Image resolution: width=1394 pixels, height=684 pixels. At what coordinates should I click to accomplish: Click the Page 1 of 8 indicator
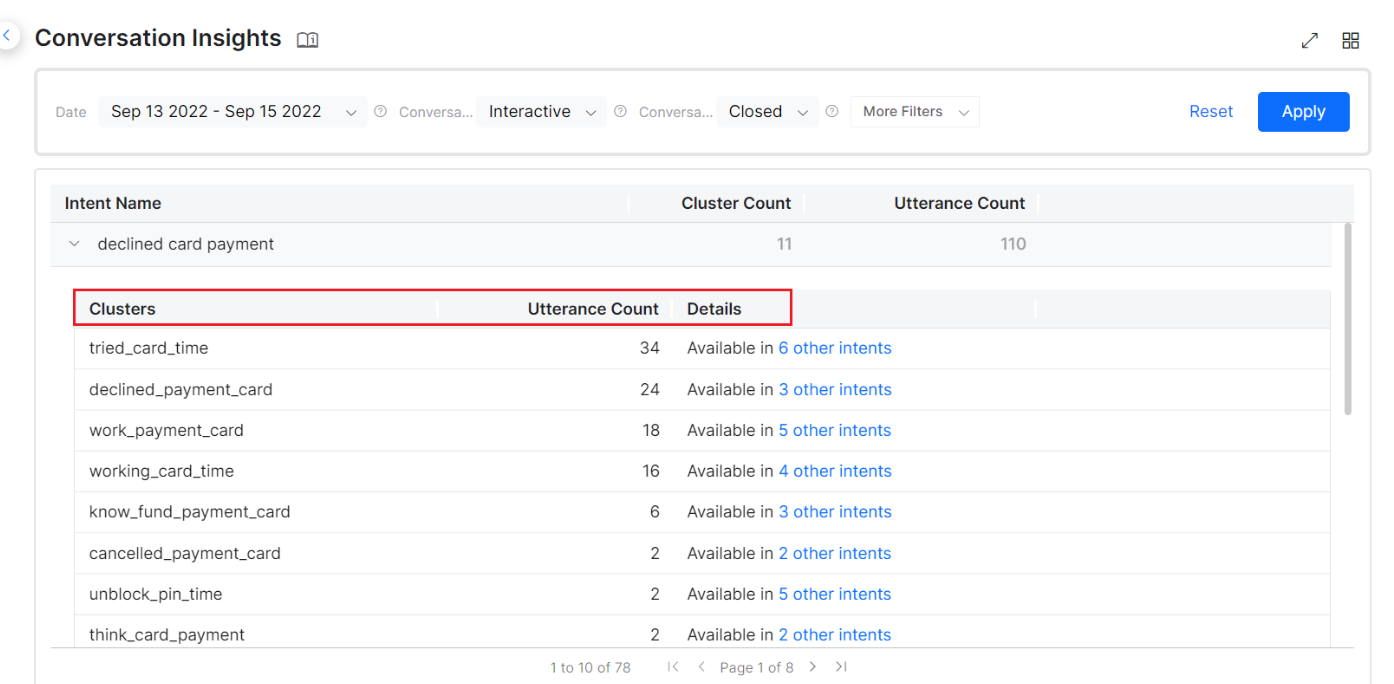(756, 667)
